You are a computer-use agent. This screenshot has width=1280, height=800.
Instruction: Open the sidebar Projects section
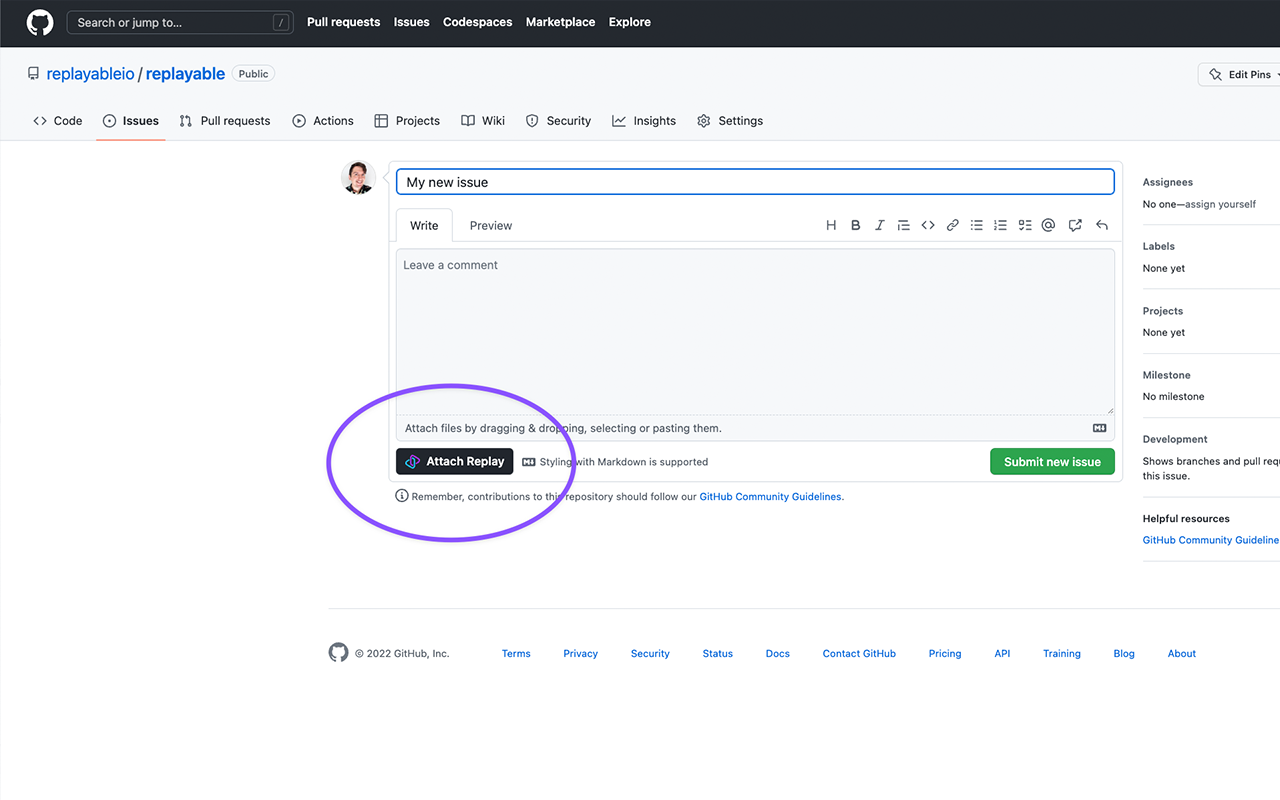1163,311
